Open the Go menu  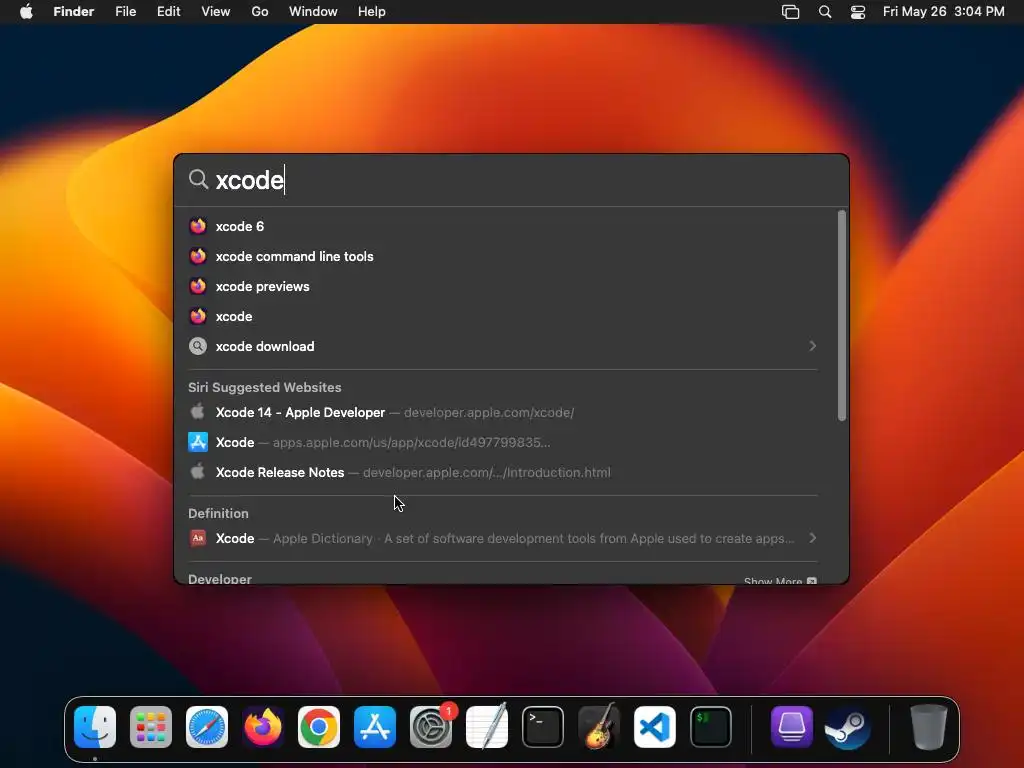[x=260, y=12]
